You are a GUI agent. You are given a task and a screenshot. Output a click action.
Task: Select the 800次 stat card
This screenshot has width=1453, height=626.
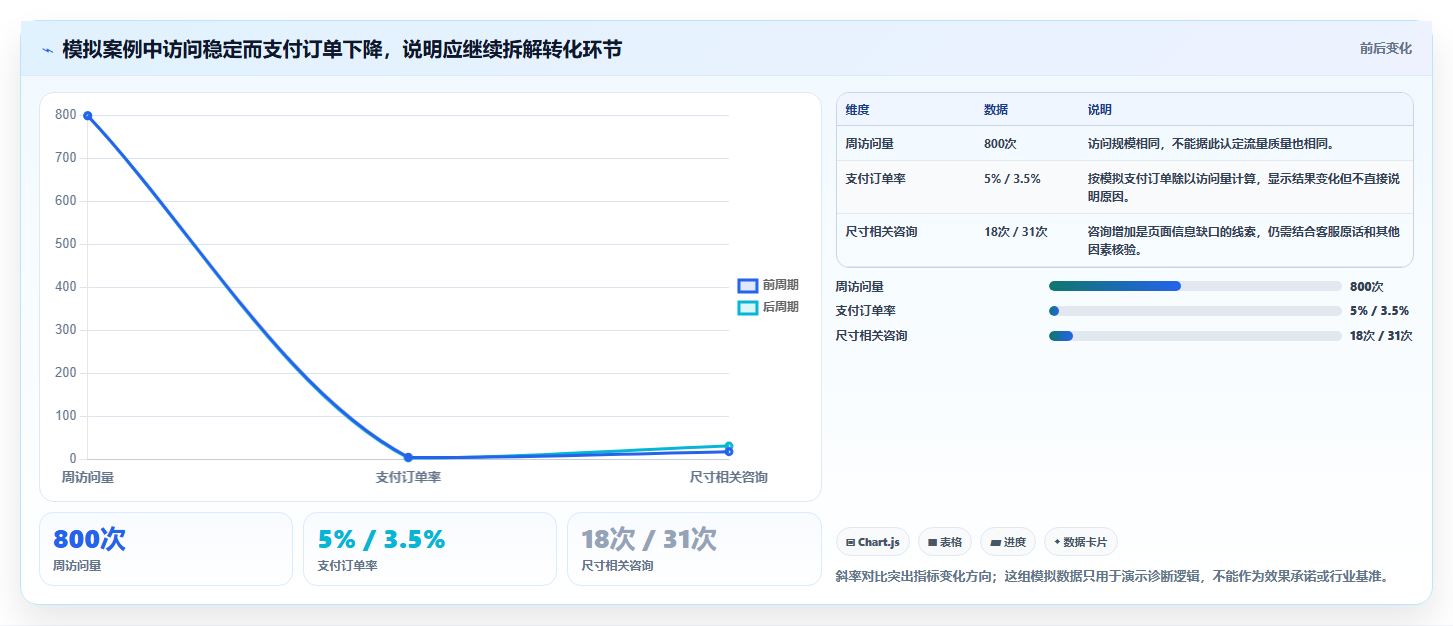point(166,549)
